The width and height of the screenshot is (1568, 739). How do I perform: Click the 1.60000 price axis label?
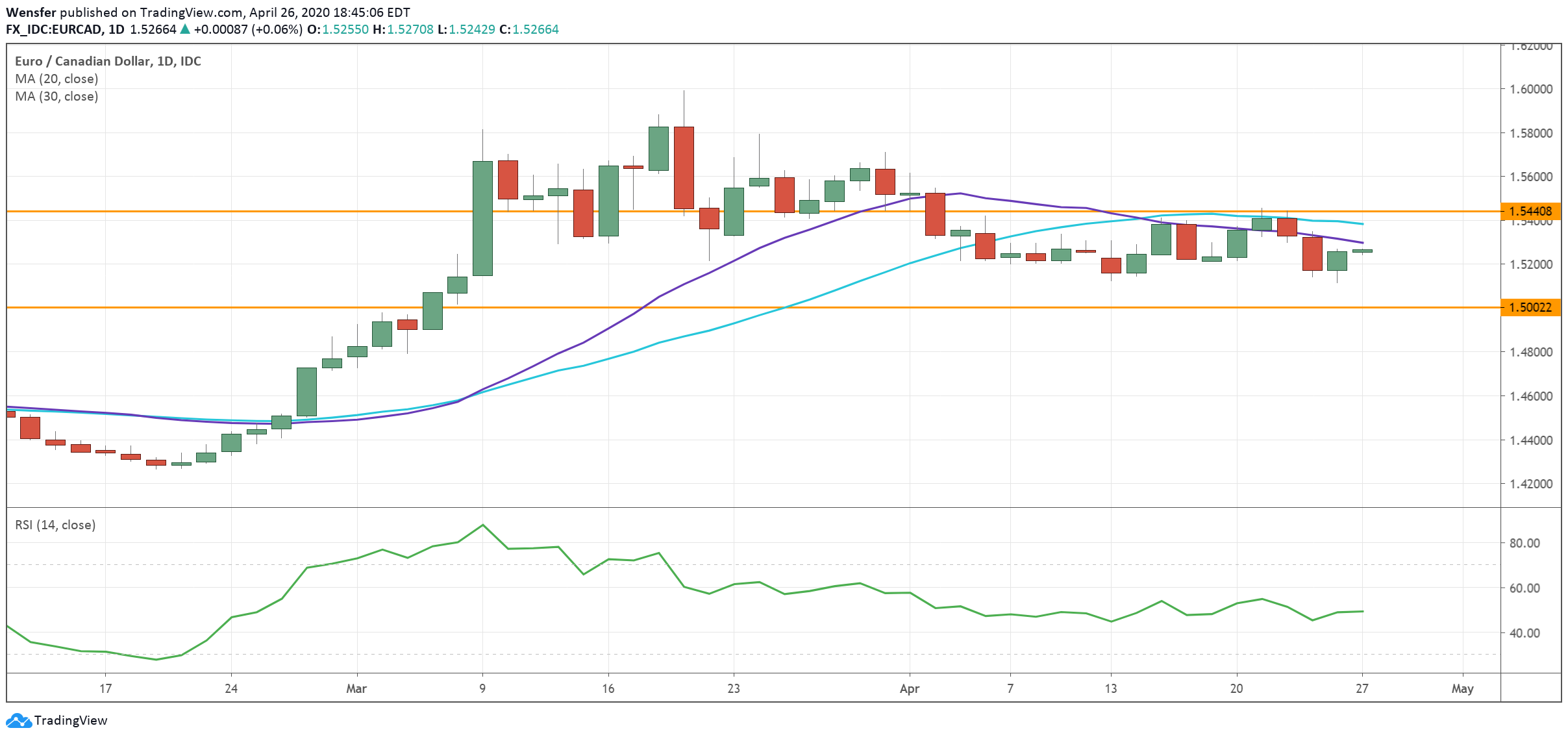(x=1530, y=89)
